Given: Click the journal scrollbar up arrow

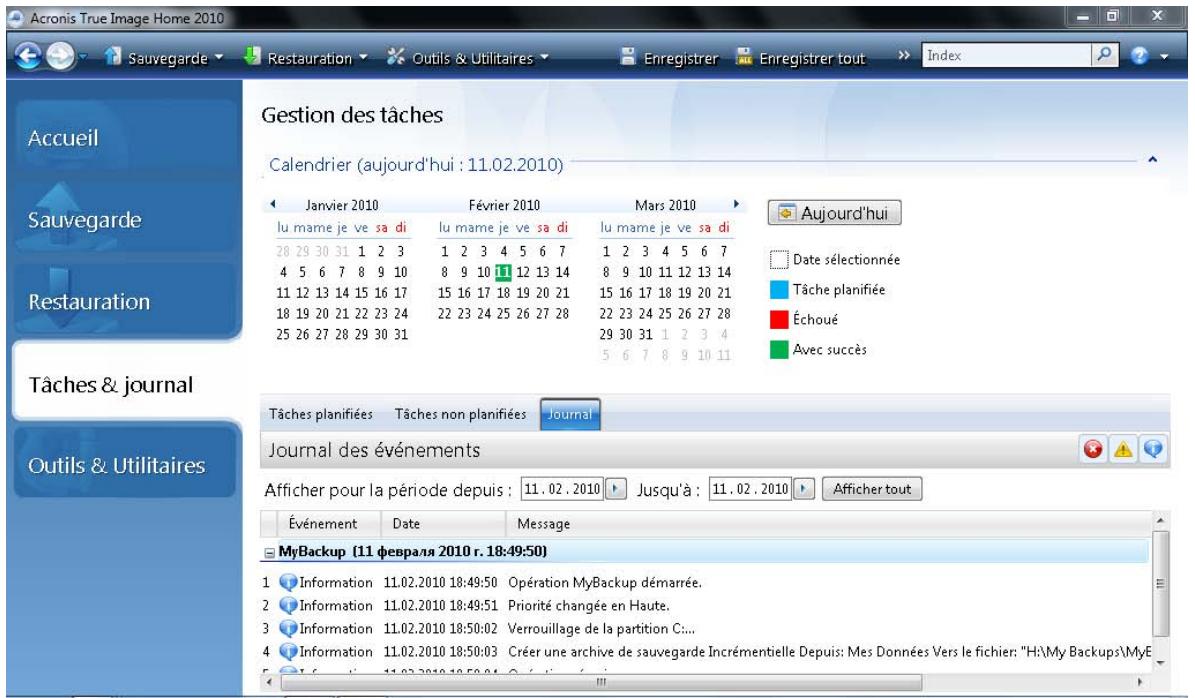Looking at the screenshot, I should [1160, 520].
